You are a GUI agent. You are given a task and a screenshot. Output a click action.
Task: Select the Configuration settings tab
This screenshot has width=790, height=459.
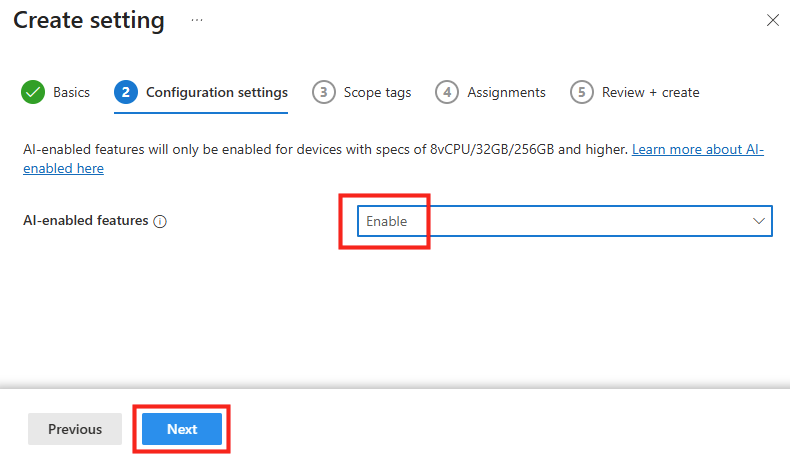pyautogui.click(x=217, y=92)
